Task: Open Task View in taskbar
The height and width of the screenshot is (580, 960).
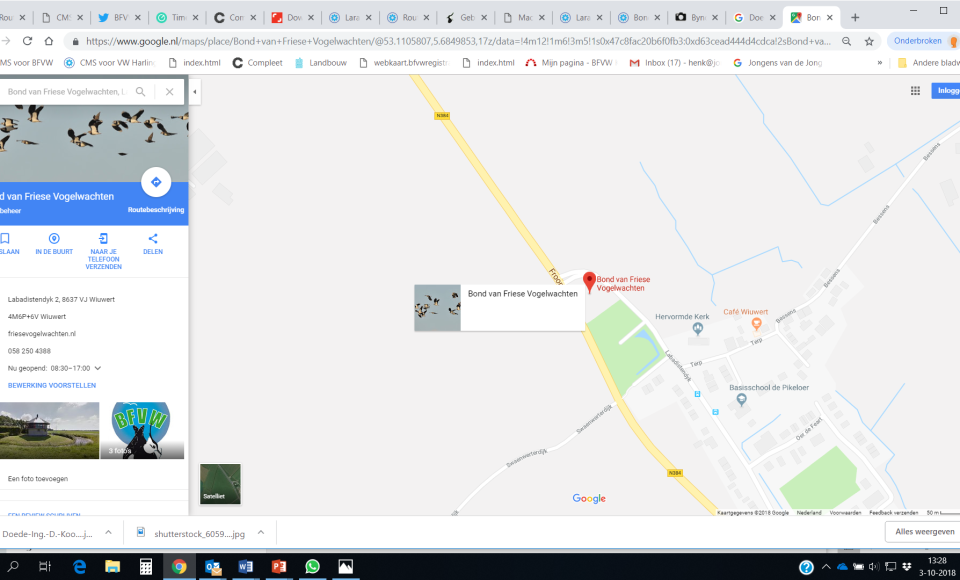Action: click(45, 567)
